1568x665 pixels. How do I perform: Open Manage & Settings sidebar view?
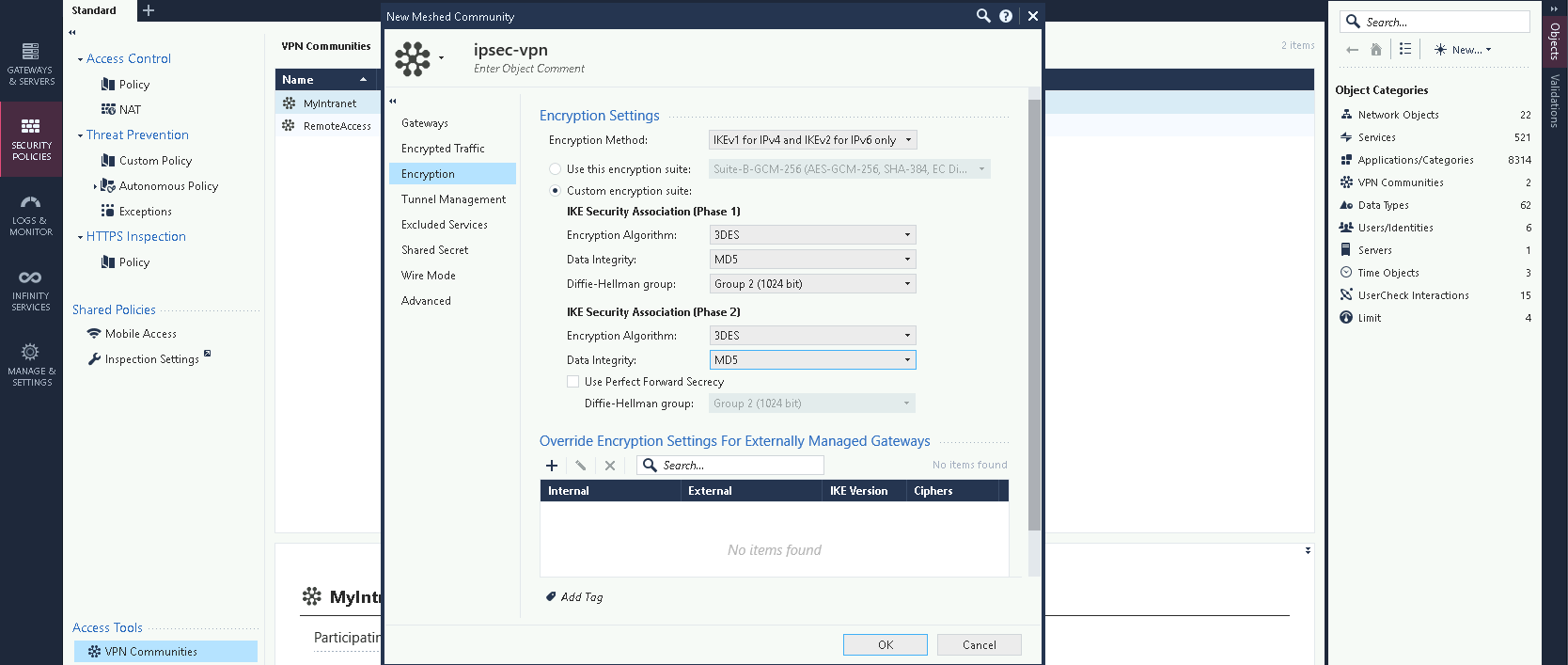coord(31,365)
